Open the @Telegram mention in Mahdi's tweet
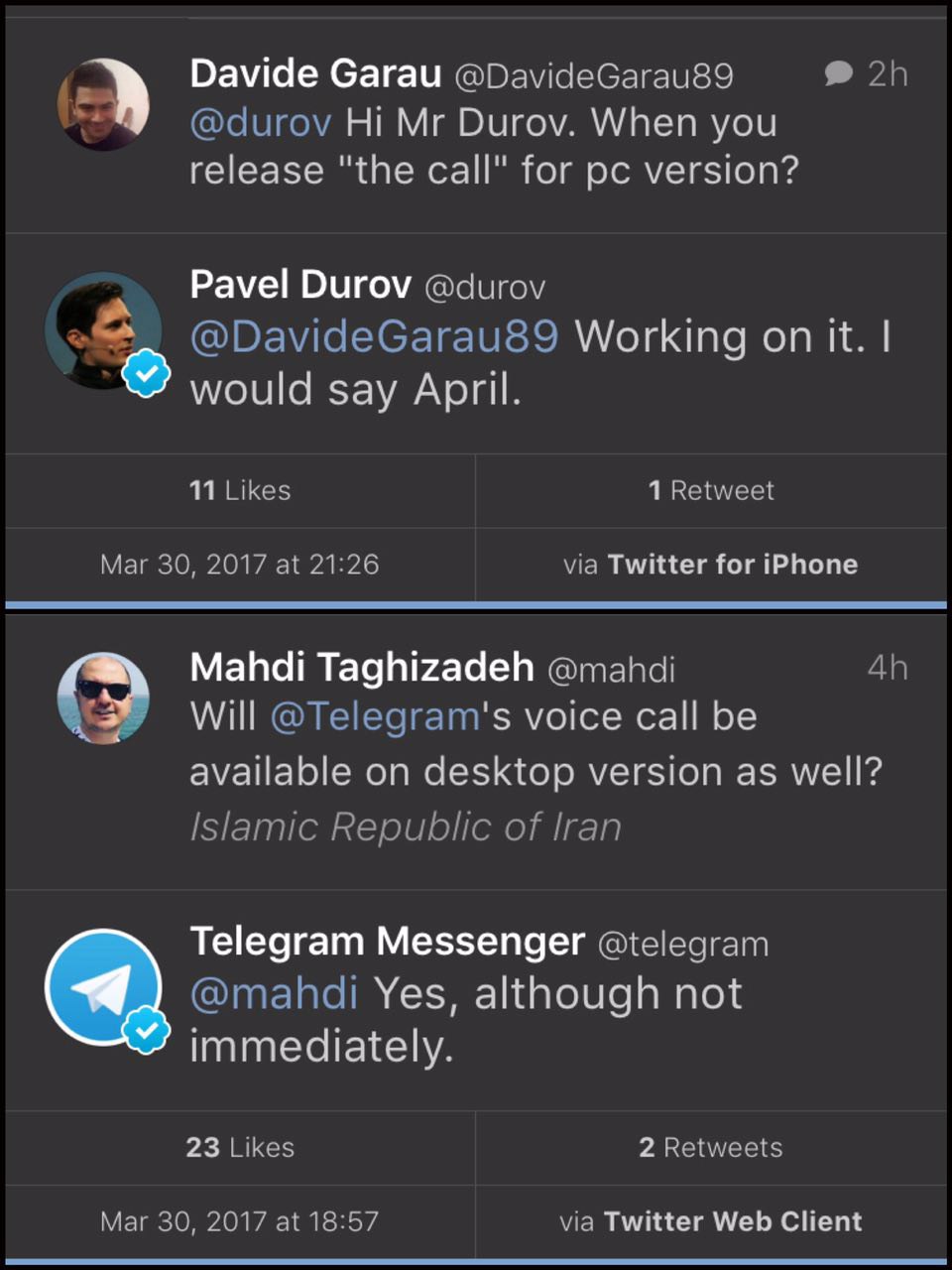952x1270 pixels. tap(375, 716)
